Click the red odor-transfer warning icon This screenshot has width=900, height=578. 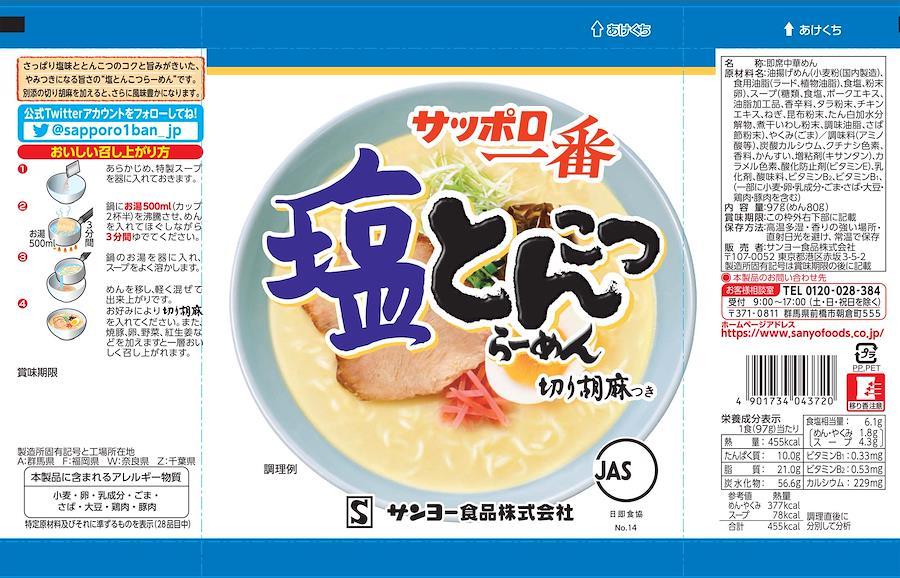pos(866,391)
